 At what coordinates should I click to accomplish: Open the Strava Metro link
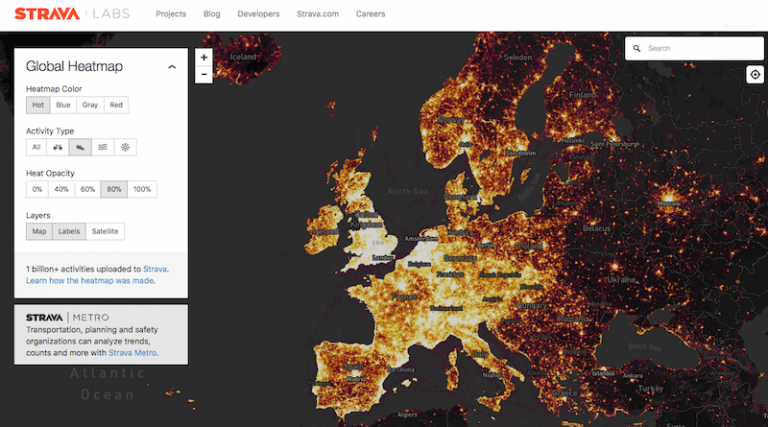132,353
